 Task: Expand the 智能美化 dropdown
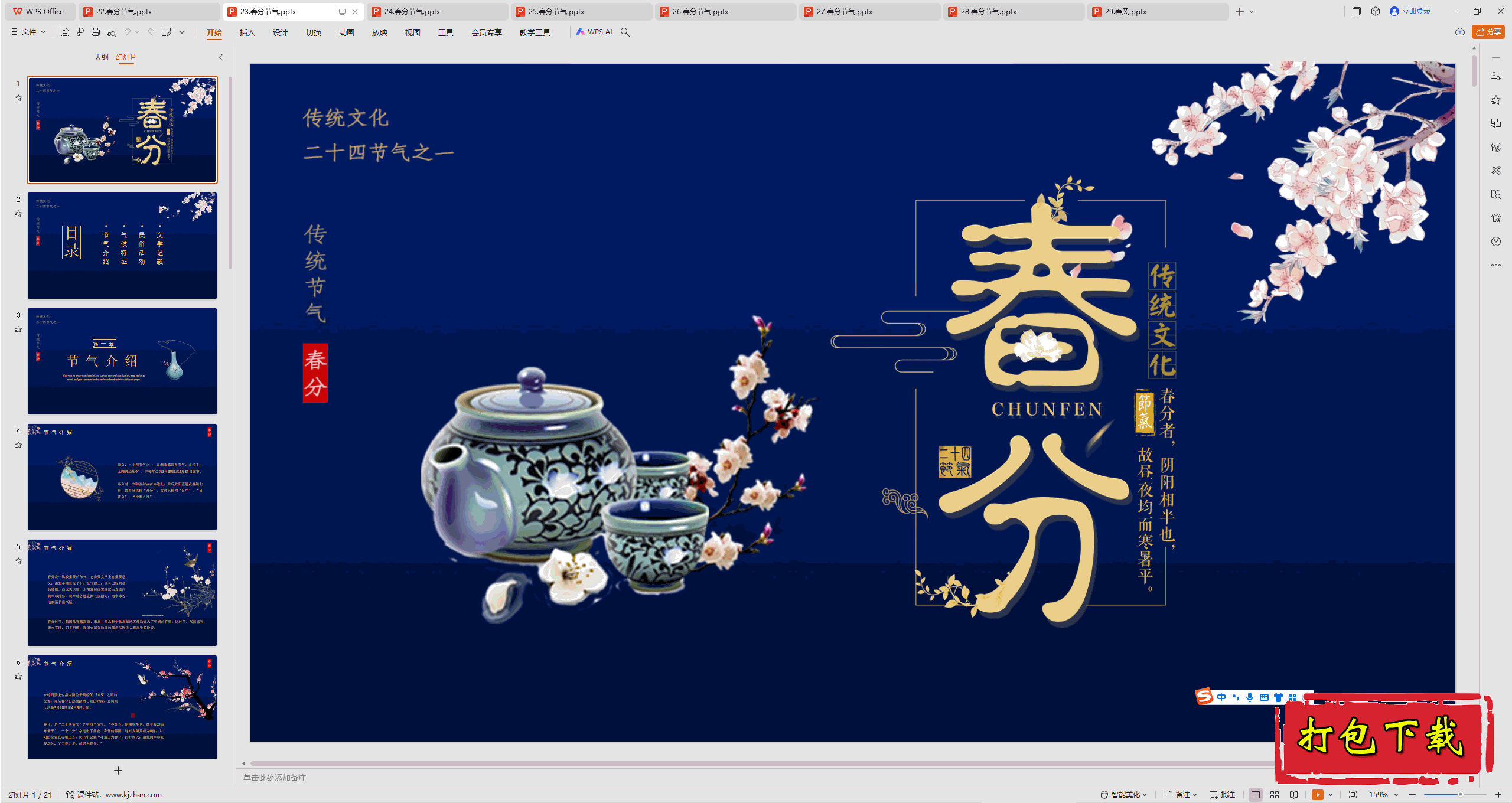click(1124, 795)
